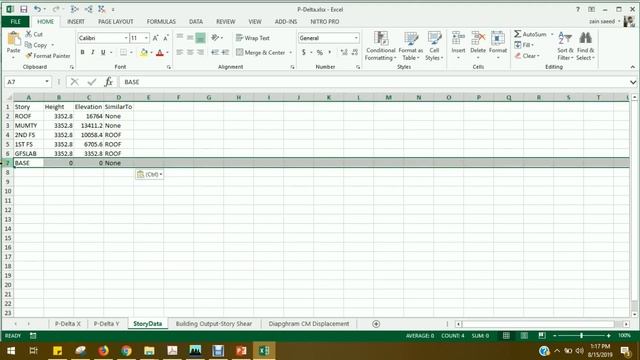The width and height of the screenshot is (640, 360).
Task: Click the Copy icon
Action: (28, 45)
